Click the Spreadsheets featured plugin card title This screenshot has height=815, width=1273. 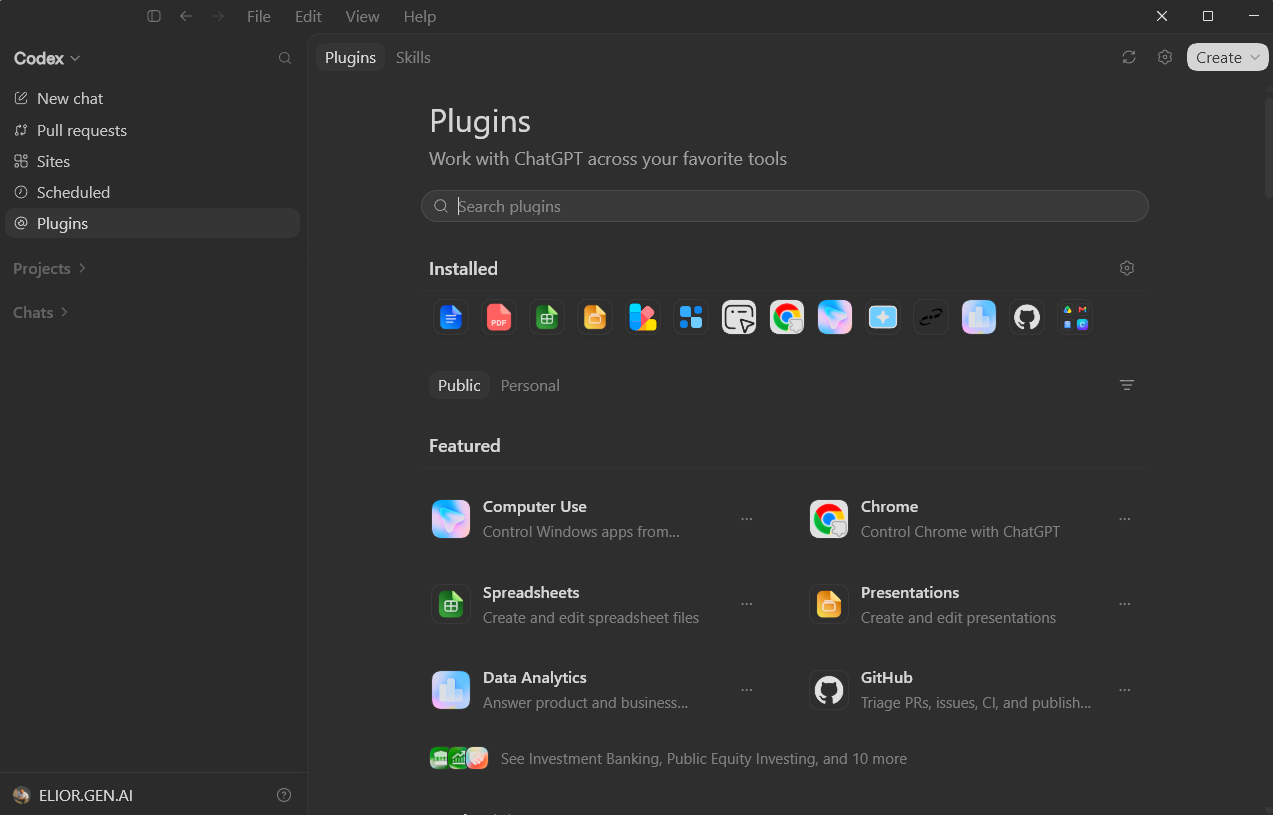[531, 593]
